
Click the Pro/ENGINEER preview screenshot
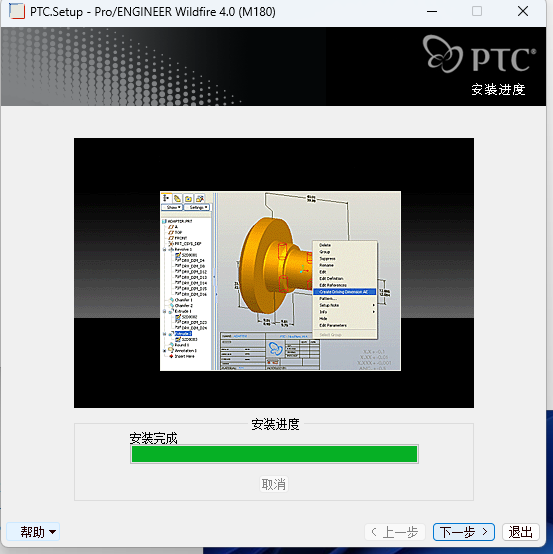tap(280, 281)
